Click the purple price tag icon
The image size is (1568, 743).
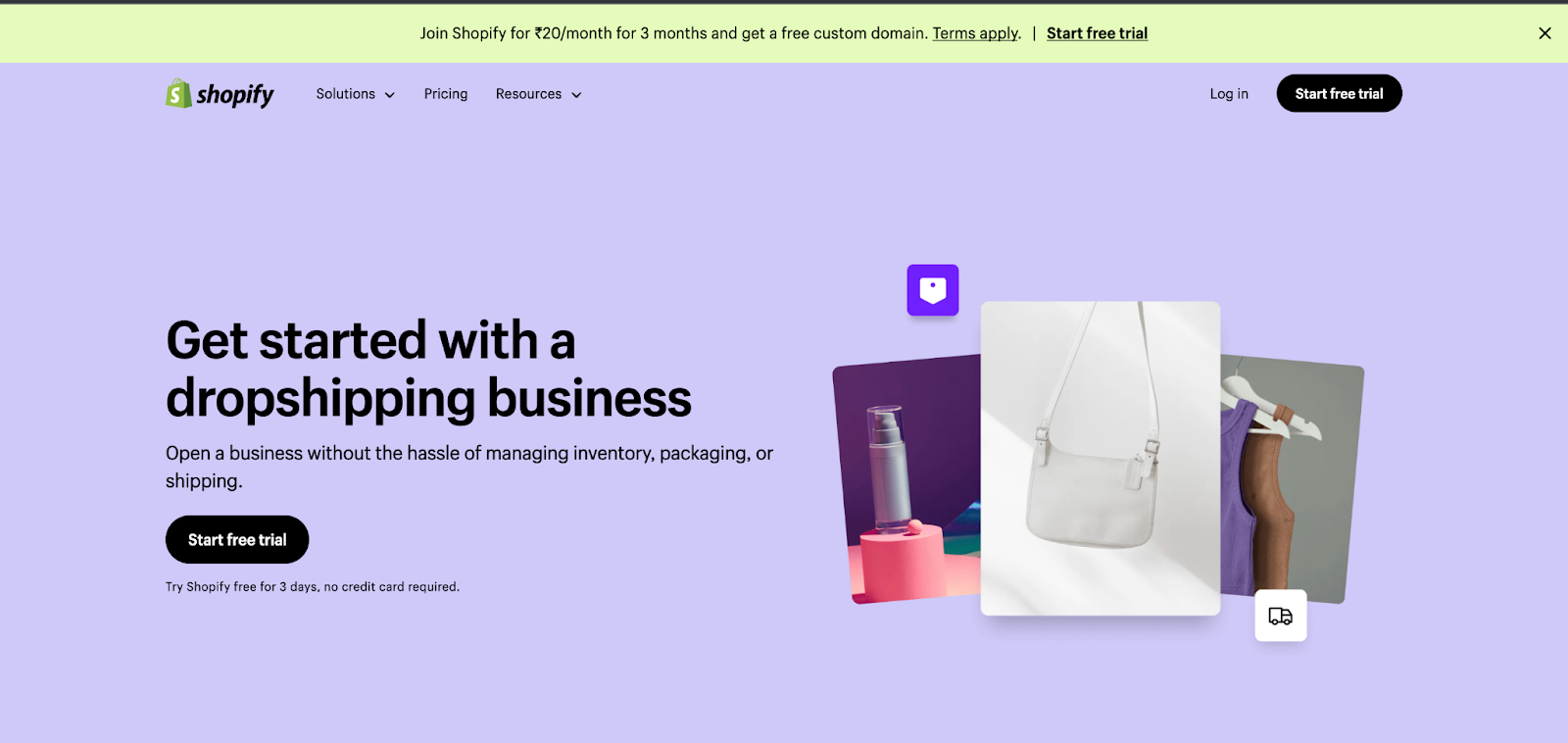point(933,290)
